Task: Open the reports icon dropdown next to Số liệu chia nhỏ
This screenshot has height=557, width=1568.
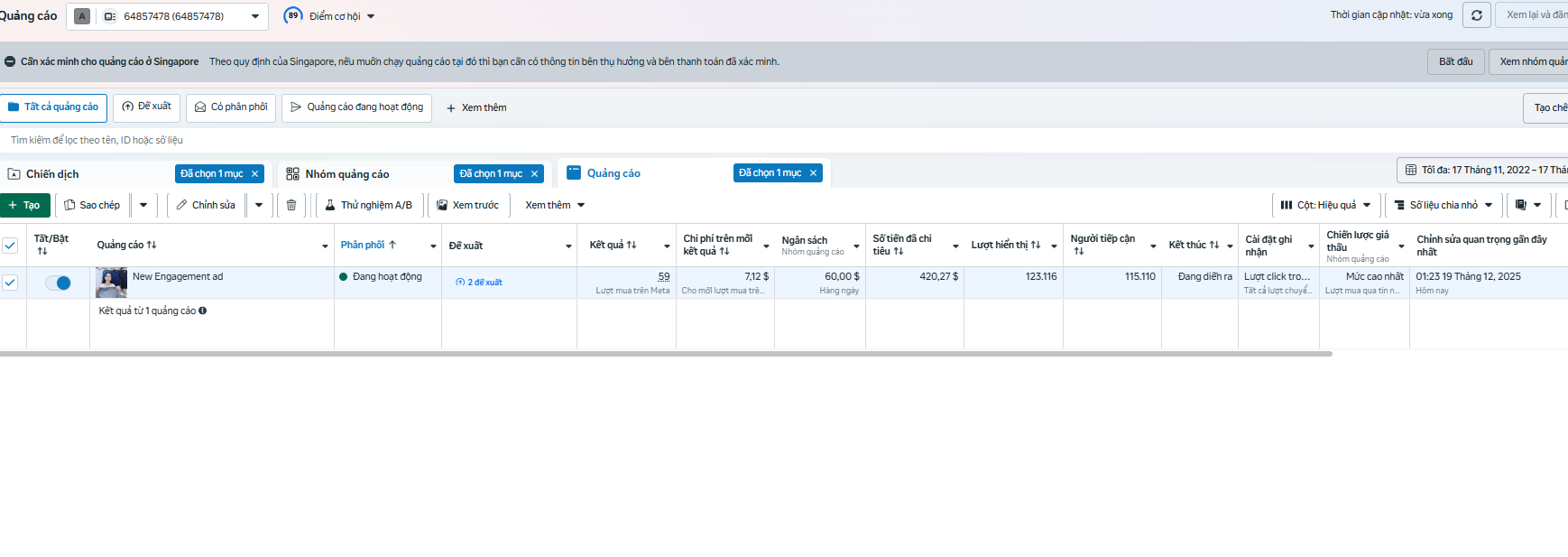Action: click(1527, 205)
